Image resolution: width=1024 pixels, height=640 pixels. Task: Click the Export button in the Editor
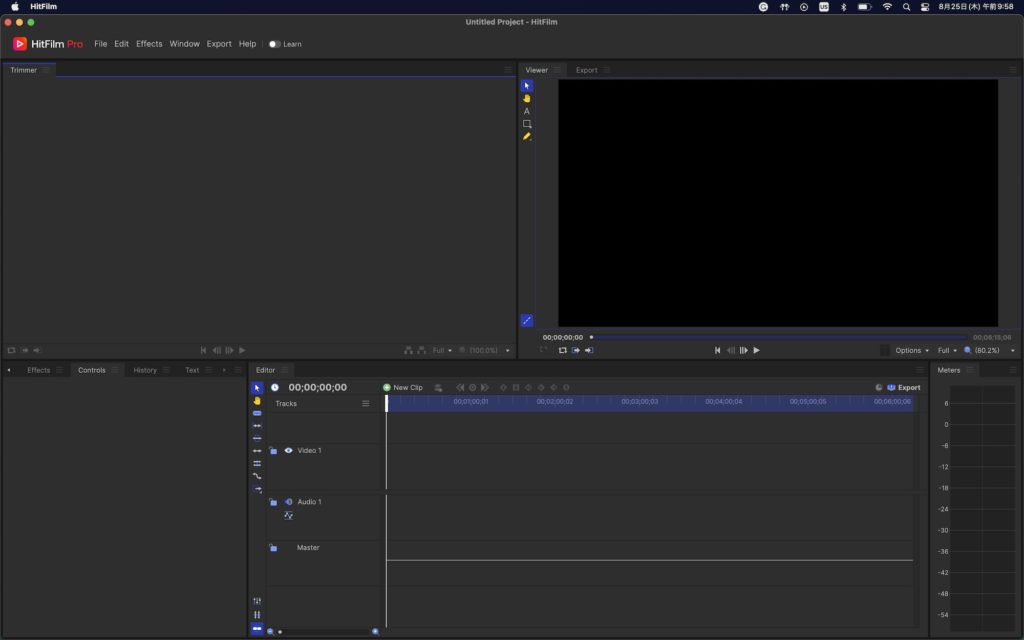click(904, 387)
